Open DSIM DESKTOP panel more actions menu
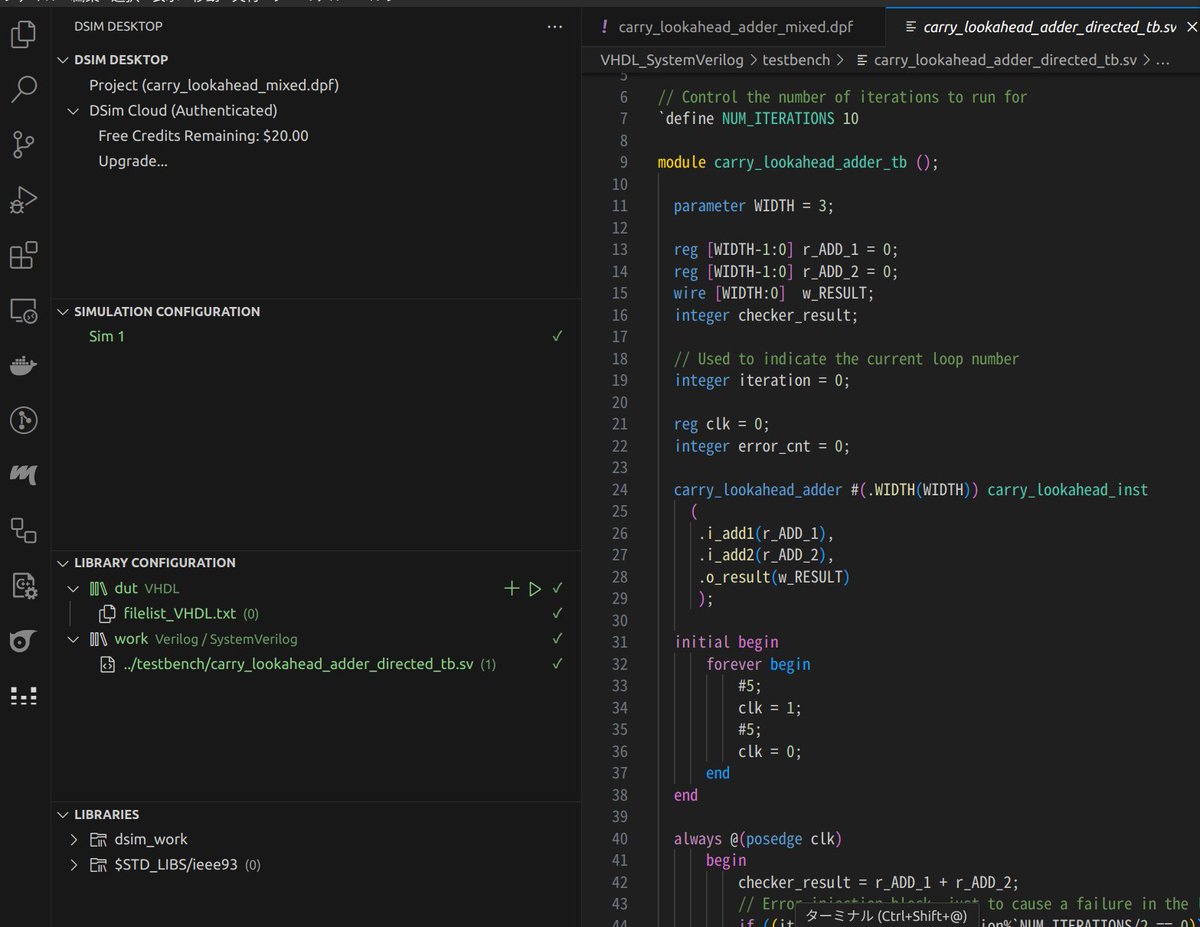 click(x=555, y=27)
